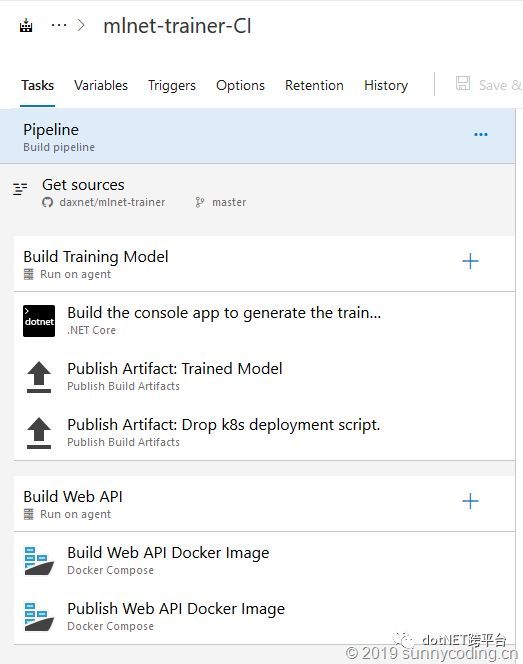View the History tab
Screen dimensions: 523x664
[386, 86]
